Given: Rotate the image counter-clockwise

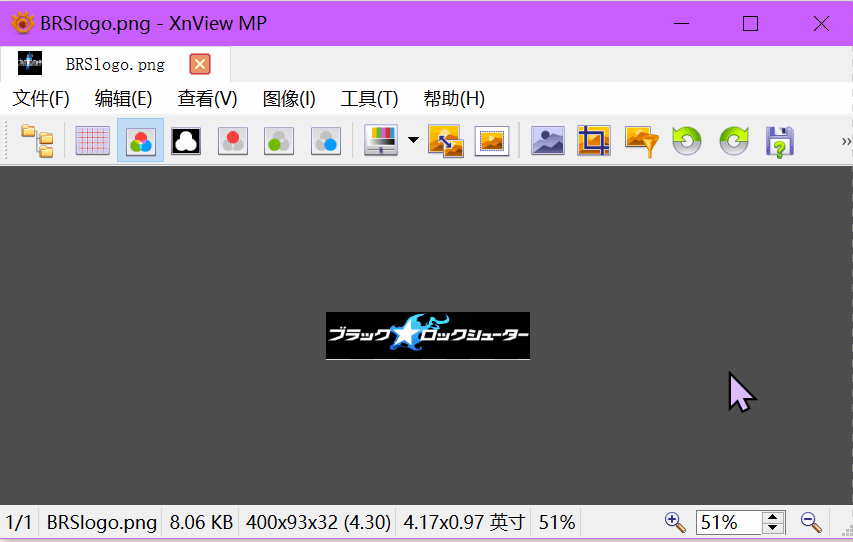Looking at the screenshot, I should [687, 141].
